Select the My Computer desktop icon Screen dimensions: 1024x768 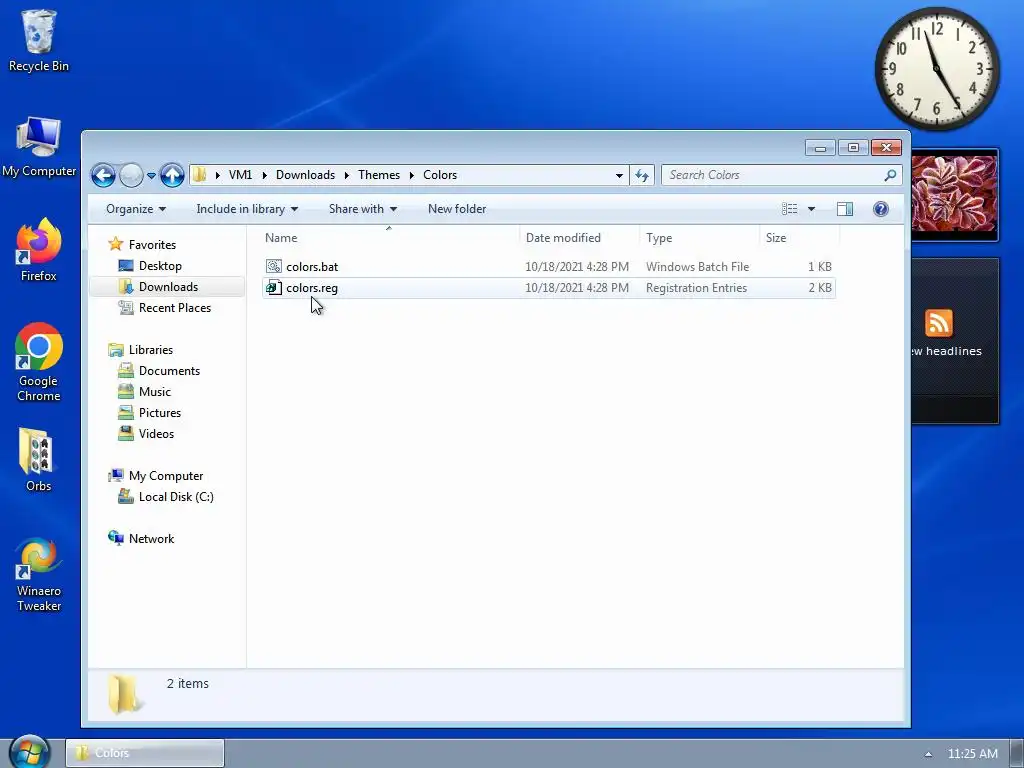pyautogui.click(x=39, y=148)
